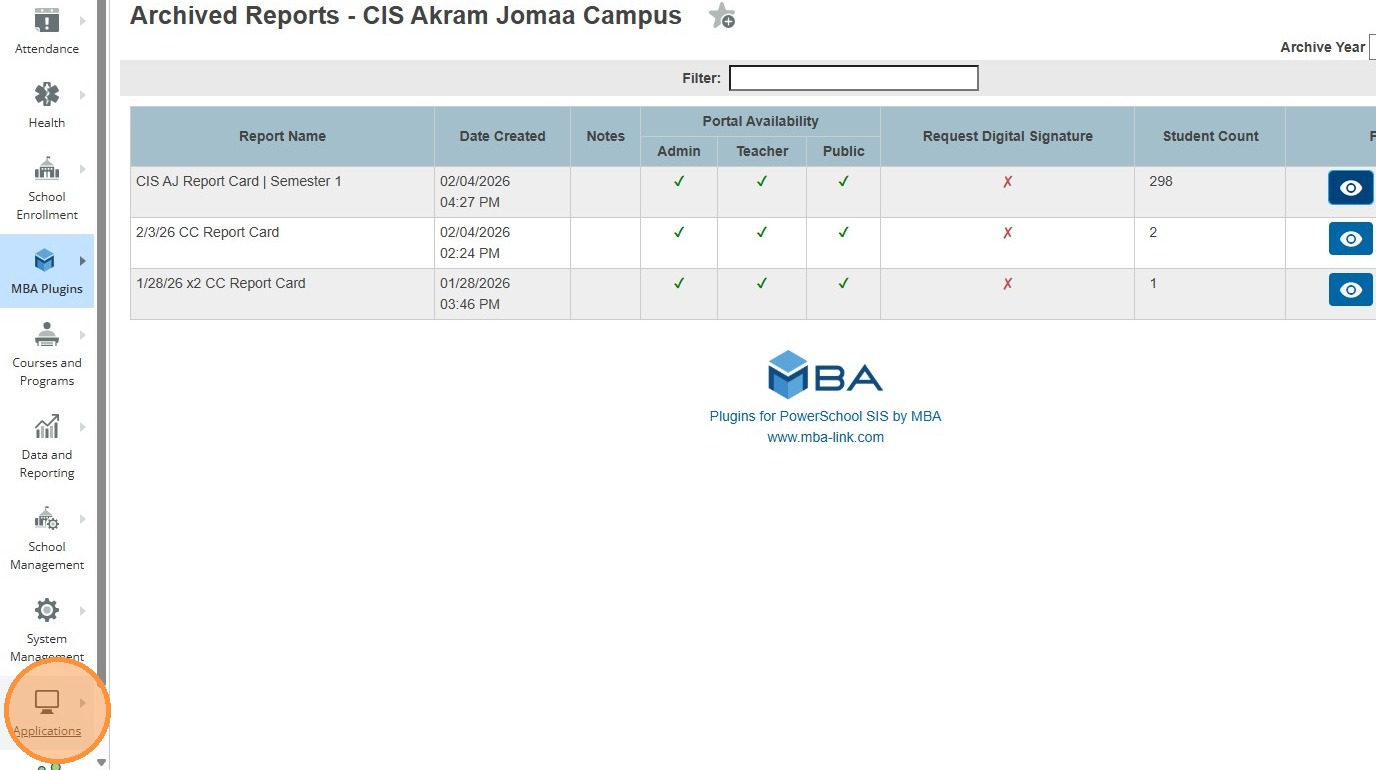
Task: Open the Health sidebar section
Action: pos(46,96)
